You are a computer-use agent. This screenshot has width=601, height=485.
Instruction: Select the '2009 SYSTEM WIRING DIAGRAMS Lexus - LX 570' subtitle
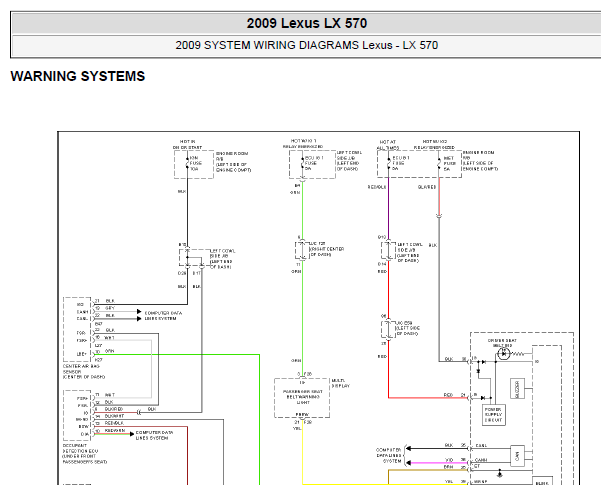(x=307, y=45)
